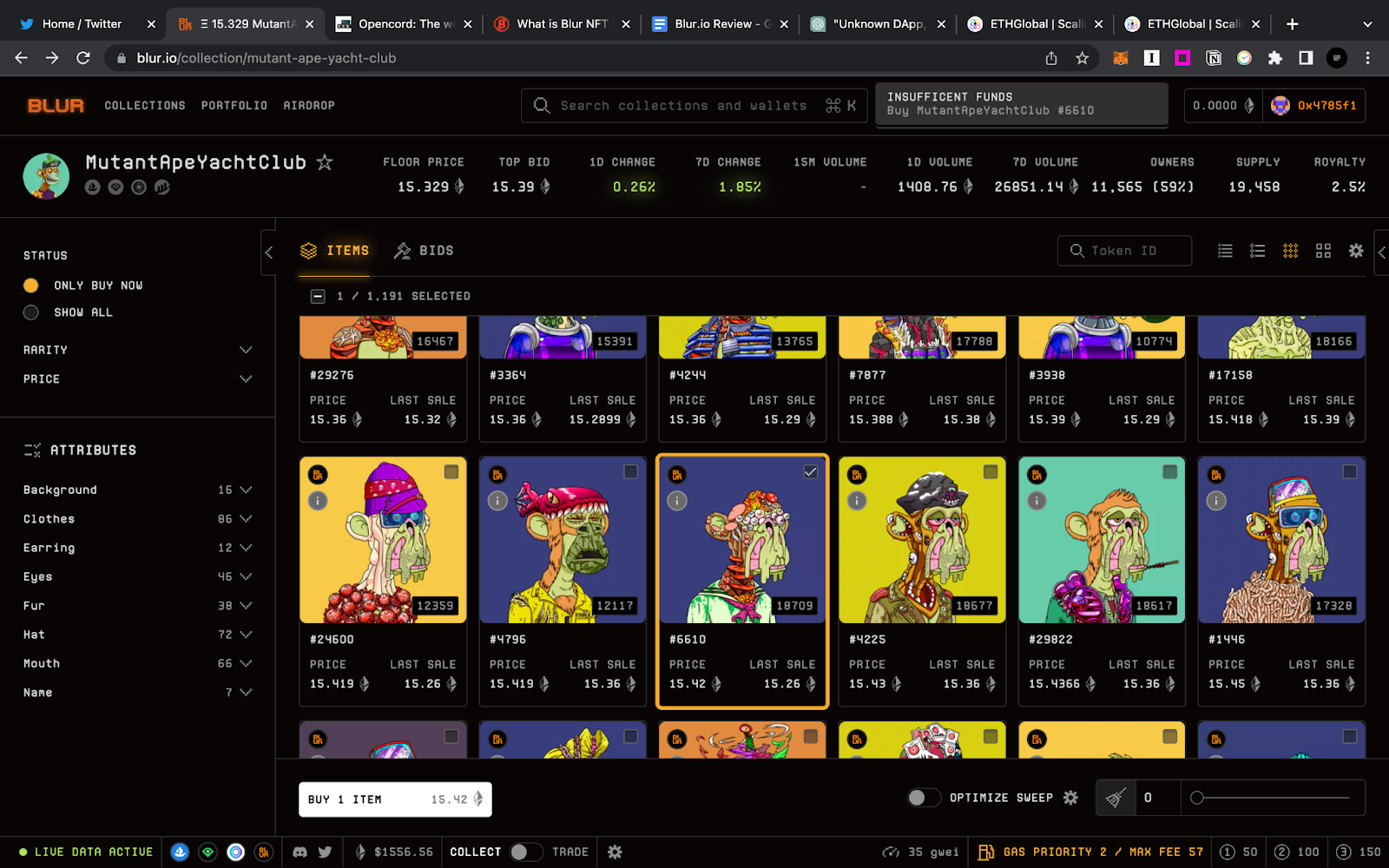Open the items view settings gear

pyautogui.click(x=1356, y=251)
